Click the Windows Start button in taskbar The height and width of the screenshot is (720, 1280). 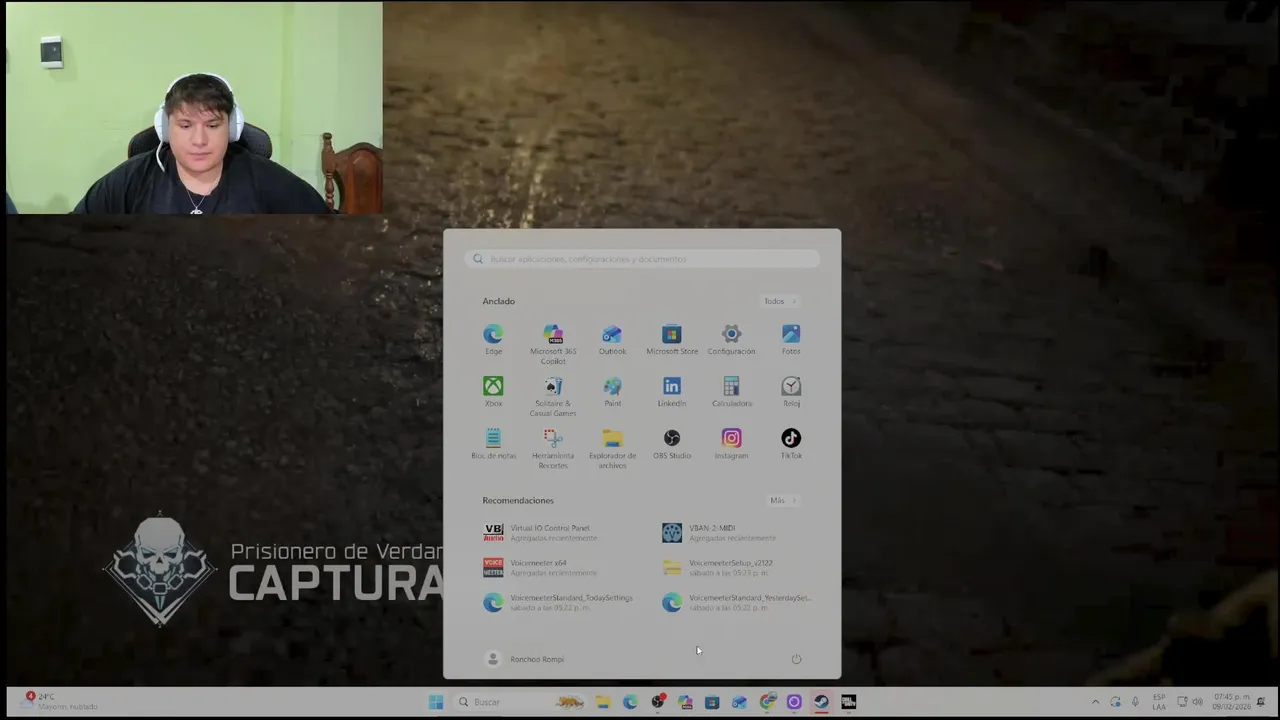pyautogui.click(x=436, y=702)
